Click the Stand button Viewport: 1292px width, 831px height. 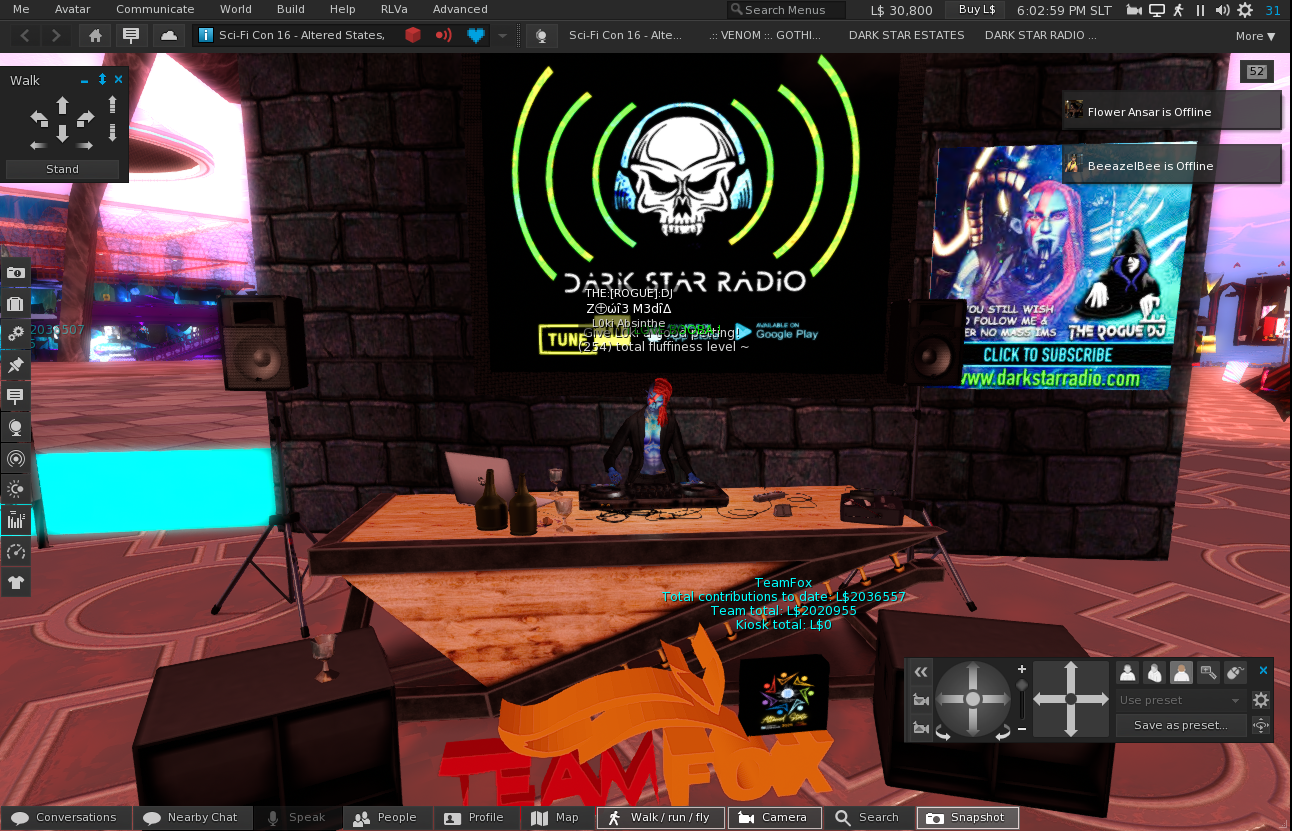click(62, 169)
